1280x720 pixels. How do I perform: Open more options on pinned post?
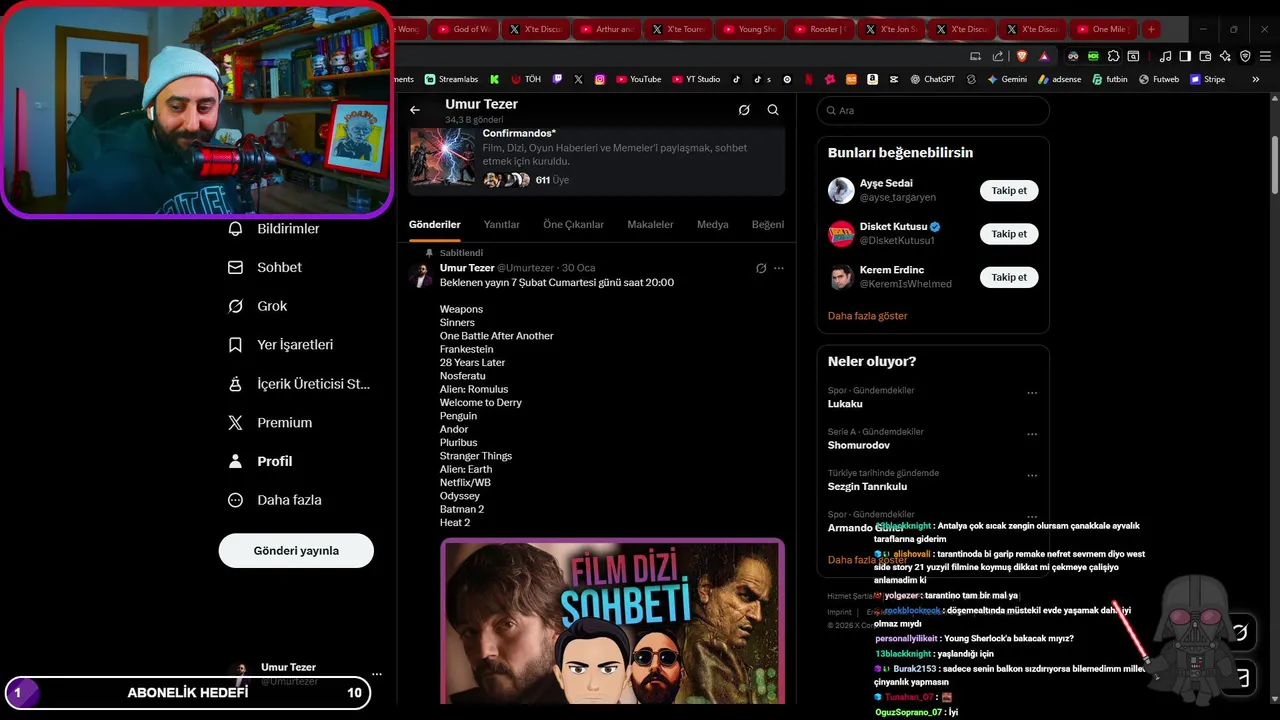point(779,268)
